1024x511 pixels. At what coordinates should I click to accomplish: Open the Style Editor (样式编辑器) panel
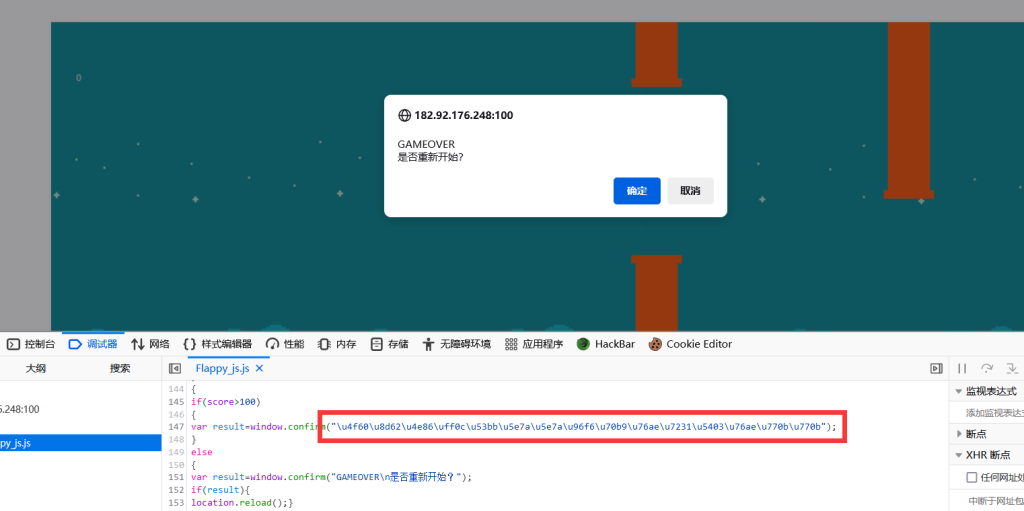pos(217,344)
